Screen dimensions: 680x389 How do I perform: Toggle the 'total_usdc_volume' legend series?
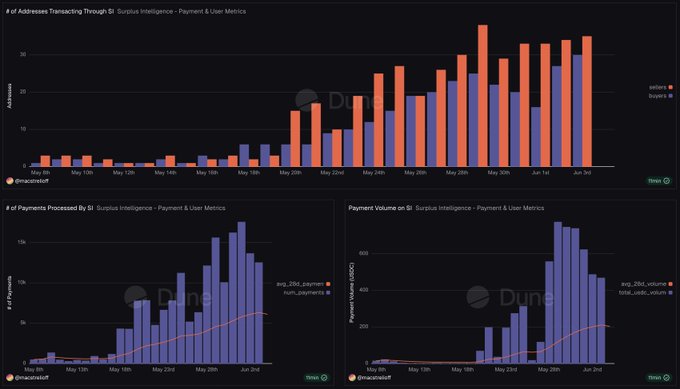pyautogui.click(x=645, y=293)
